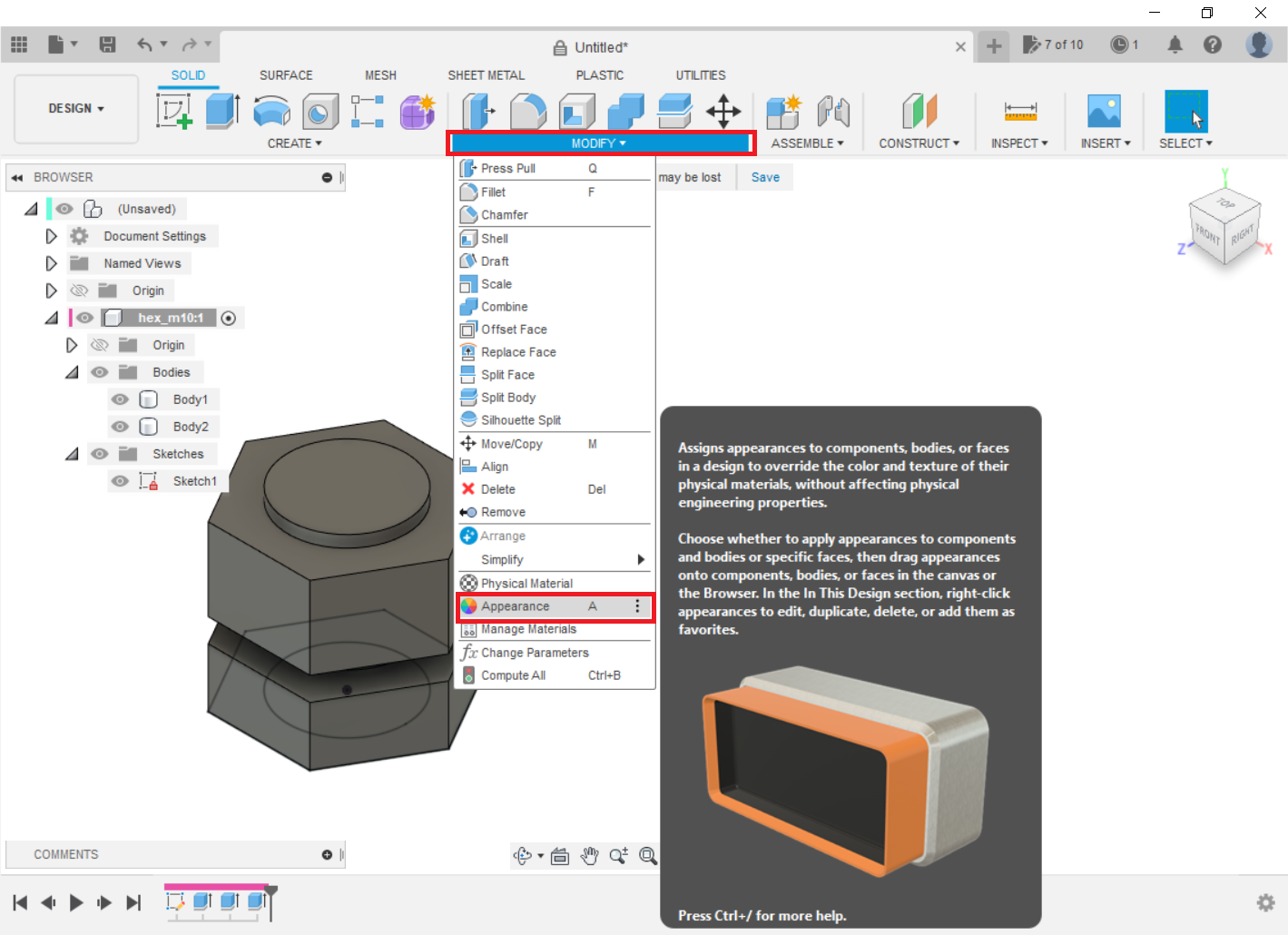Screen dimensions: 1288x935
Task: Choose Appearance from the Modify menu
Action: pos(516,606)
